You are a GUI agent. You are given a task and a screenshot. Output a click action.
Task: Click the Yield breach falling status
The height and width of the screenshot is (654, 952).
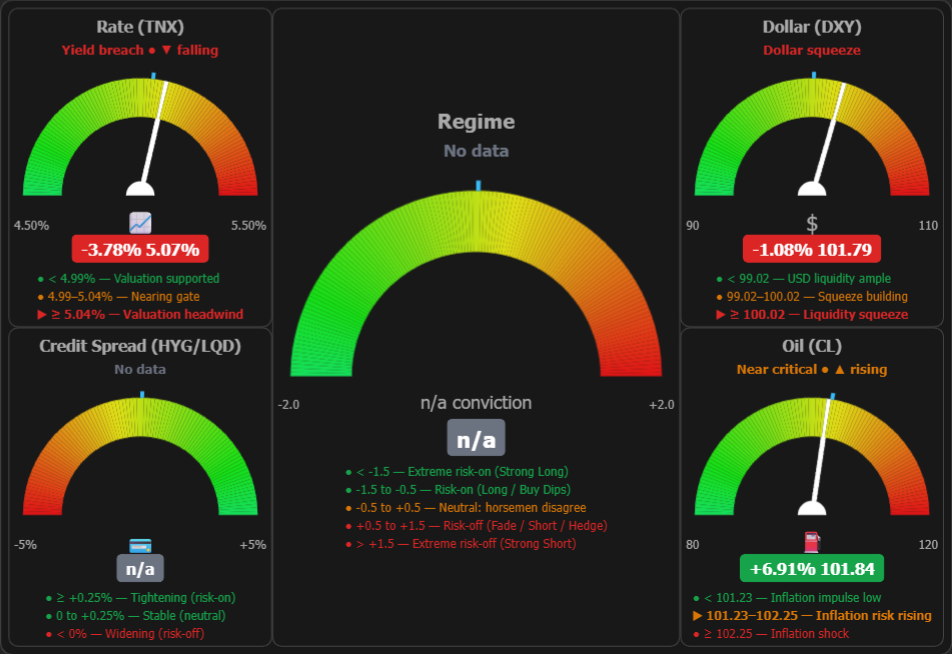pyautogui.click(x=140, y=50)
